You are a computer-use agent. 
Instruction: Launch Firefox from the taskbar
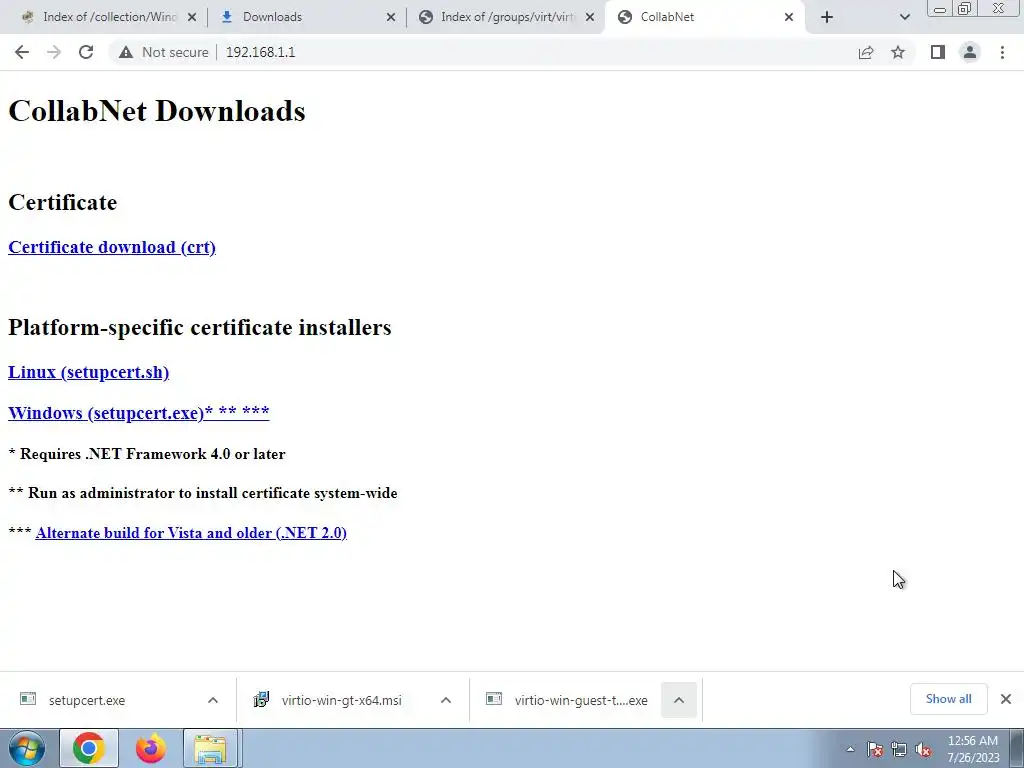coord(151,748)
